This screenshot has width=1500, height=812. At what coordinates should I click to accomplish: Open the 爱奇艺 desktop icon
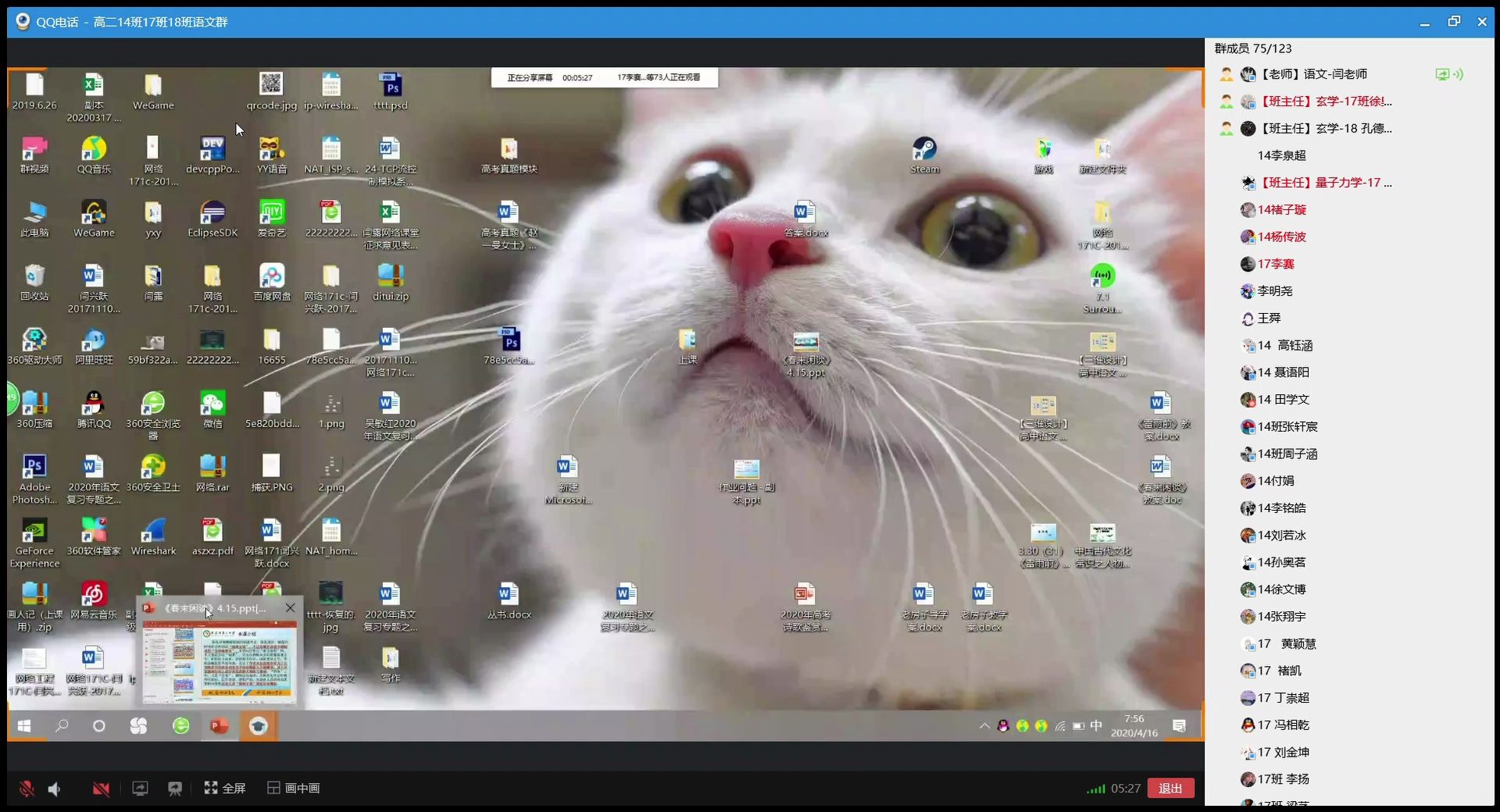[272, 219]
